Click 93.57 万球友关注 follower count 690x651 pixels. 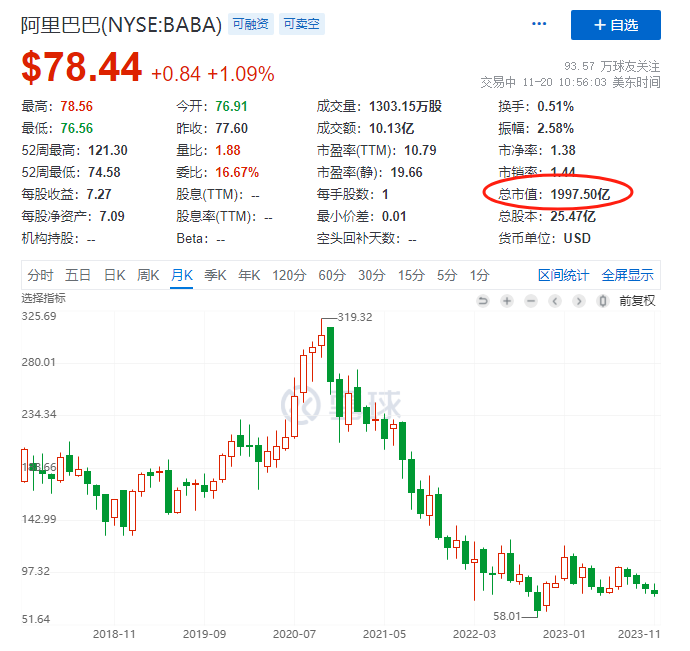point(612,66)
